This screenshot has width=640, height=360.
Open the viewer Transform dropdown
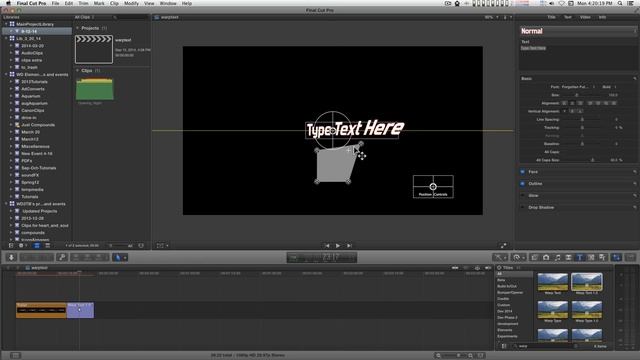162,246
